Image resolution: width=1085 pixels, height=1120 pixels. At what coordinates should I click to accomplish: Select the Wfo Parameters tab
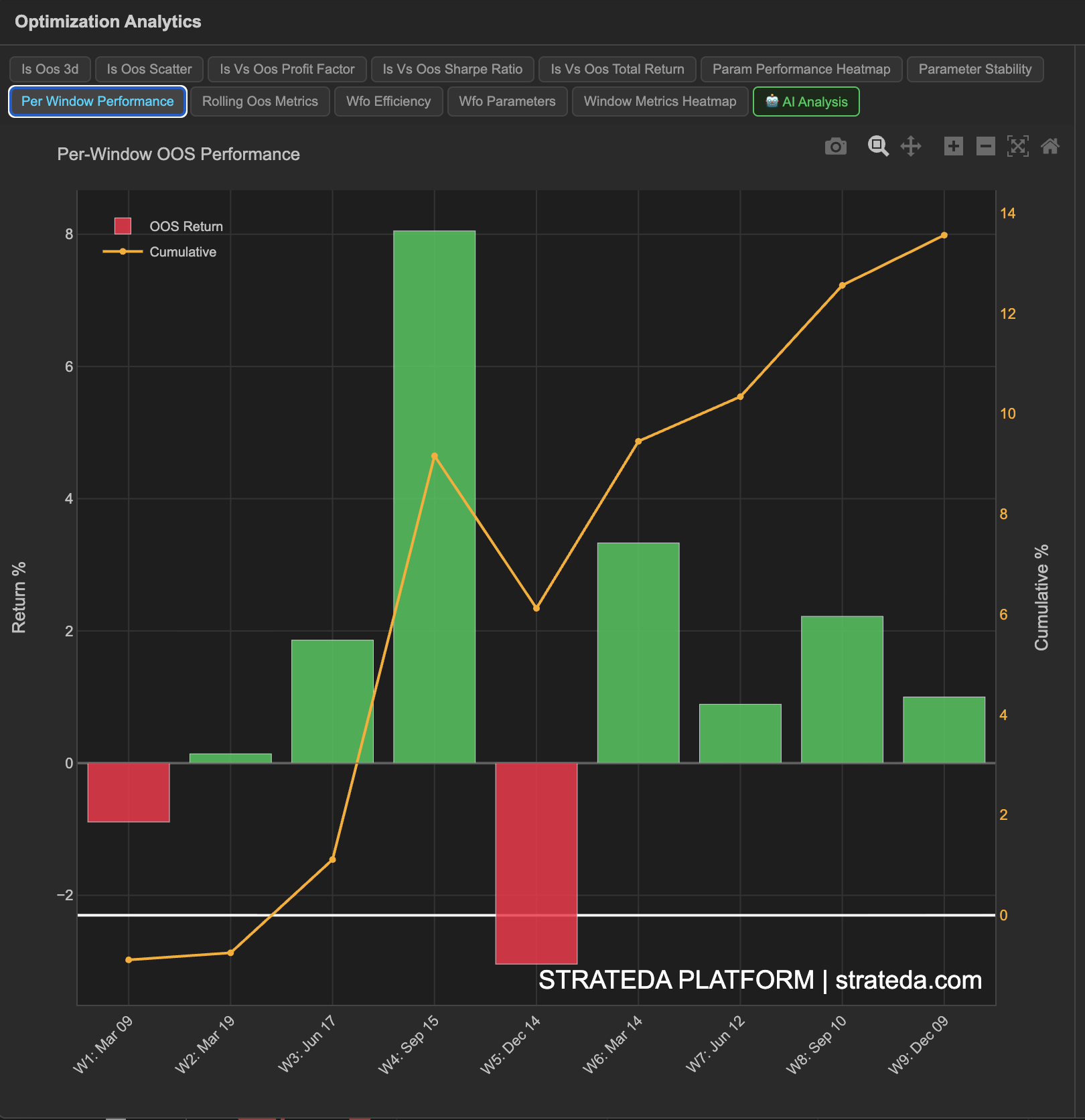click(x=507, y=101)
